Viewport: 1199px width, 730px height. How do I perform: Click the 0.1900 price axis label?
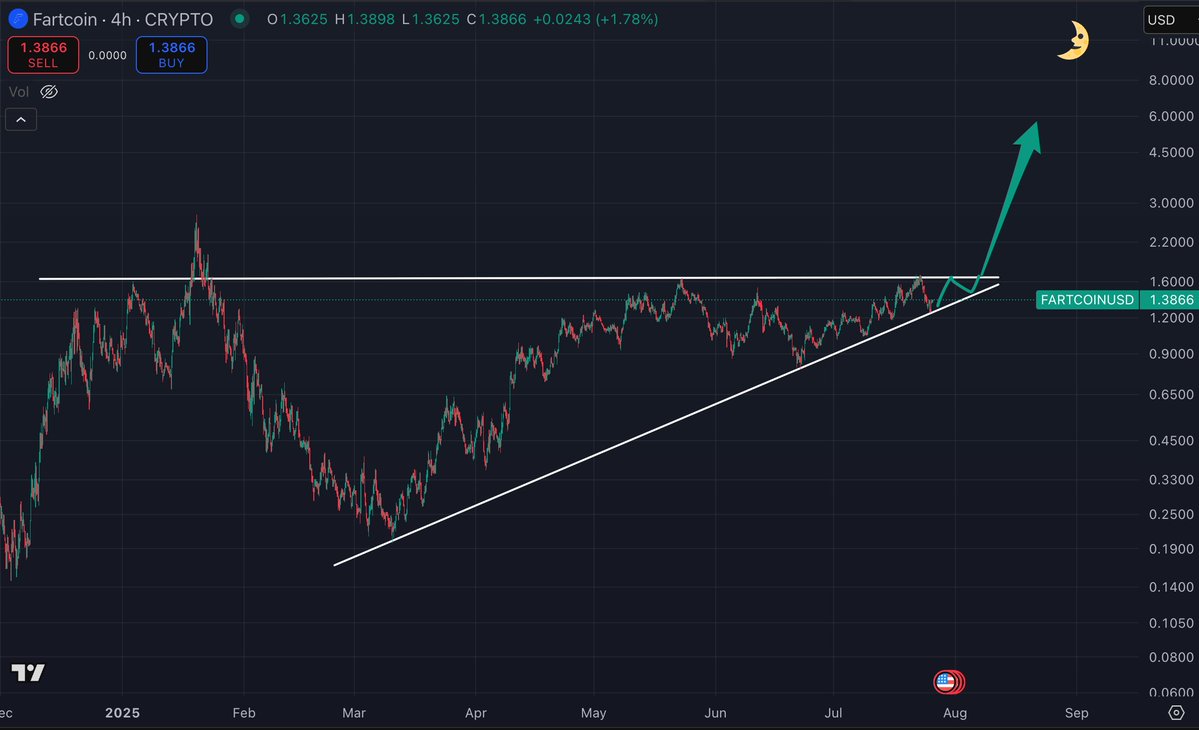point(1171,549)
